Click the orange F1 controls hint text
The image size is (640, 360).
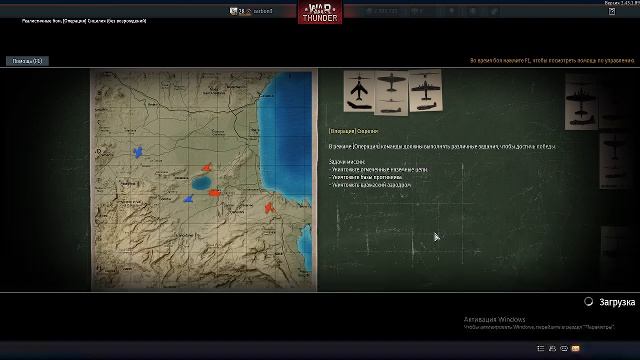click(x=552, y=60)
